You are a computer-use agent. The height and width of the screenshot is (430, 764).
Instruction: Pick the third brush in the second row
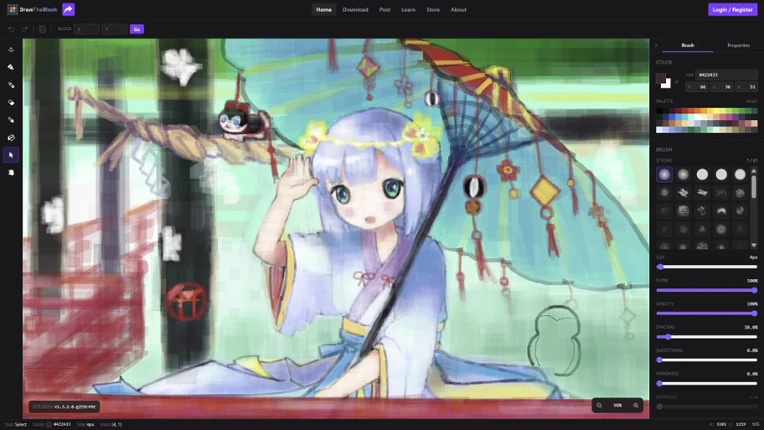(702, 193)
